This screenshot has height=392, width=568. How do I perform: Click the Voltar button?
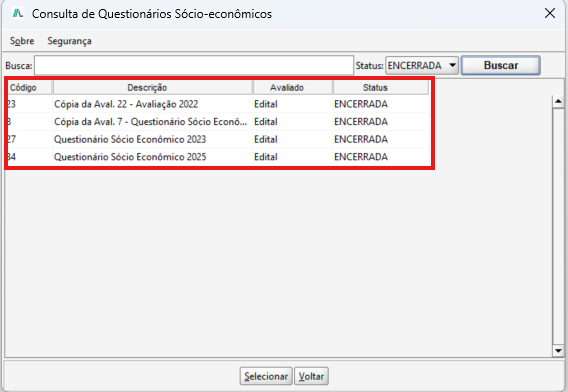point(311,376)
